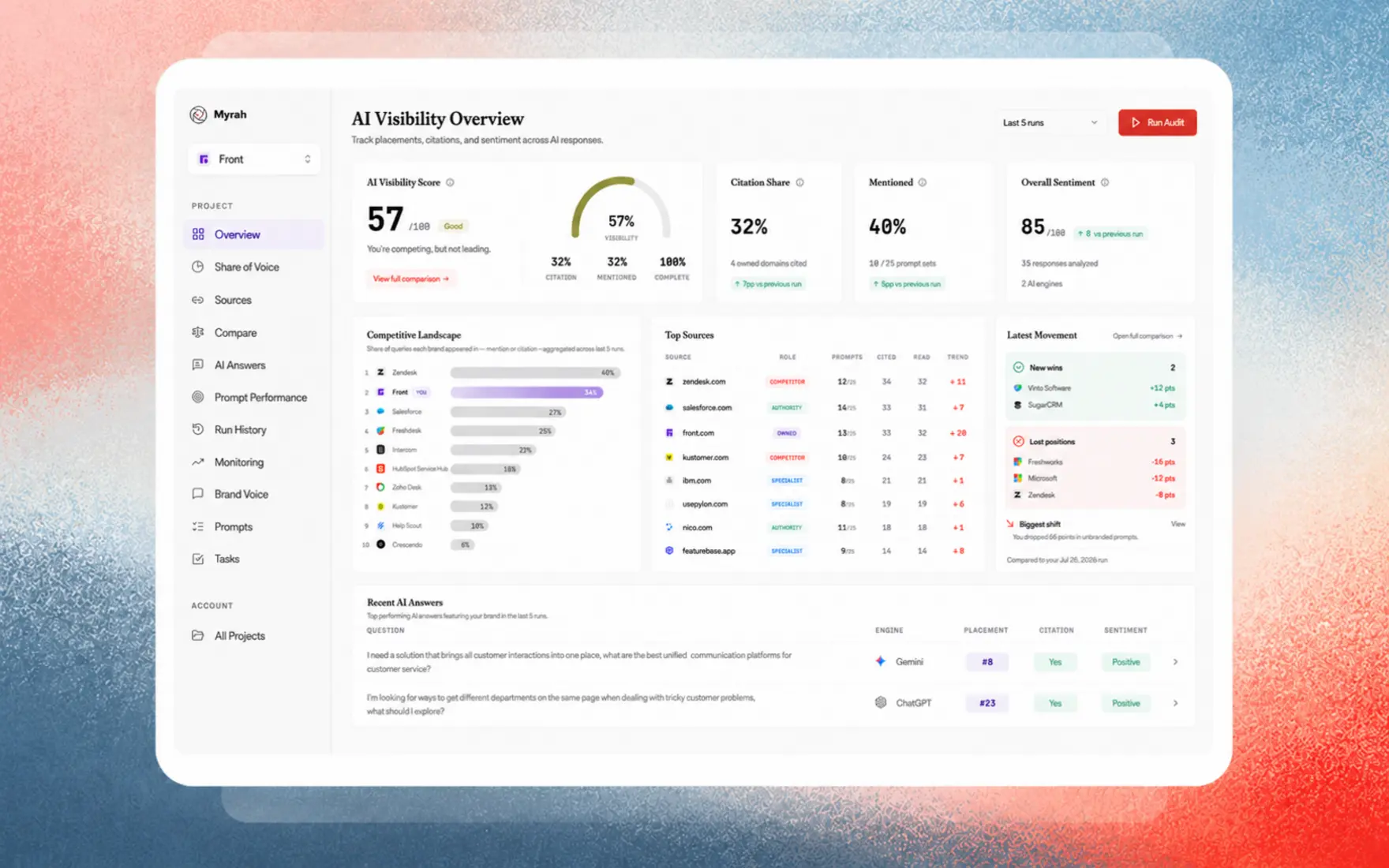1389x868 pixels.
Task: Open the Front project selector dropdown
Action: click(254, 159)
